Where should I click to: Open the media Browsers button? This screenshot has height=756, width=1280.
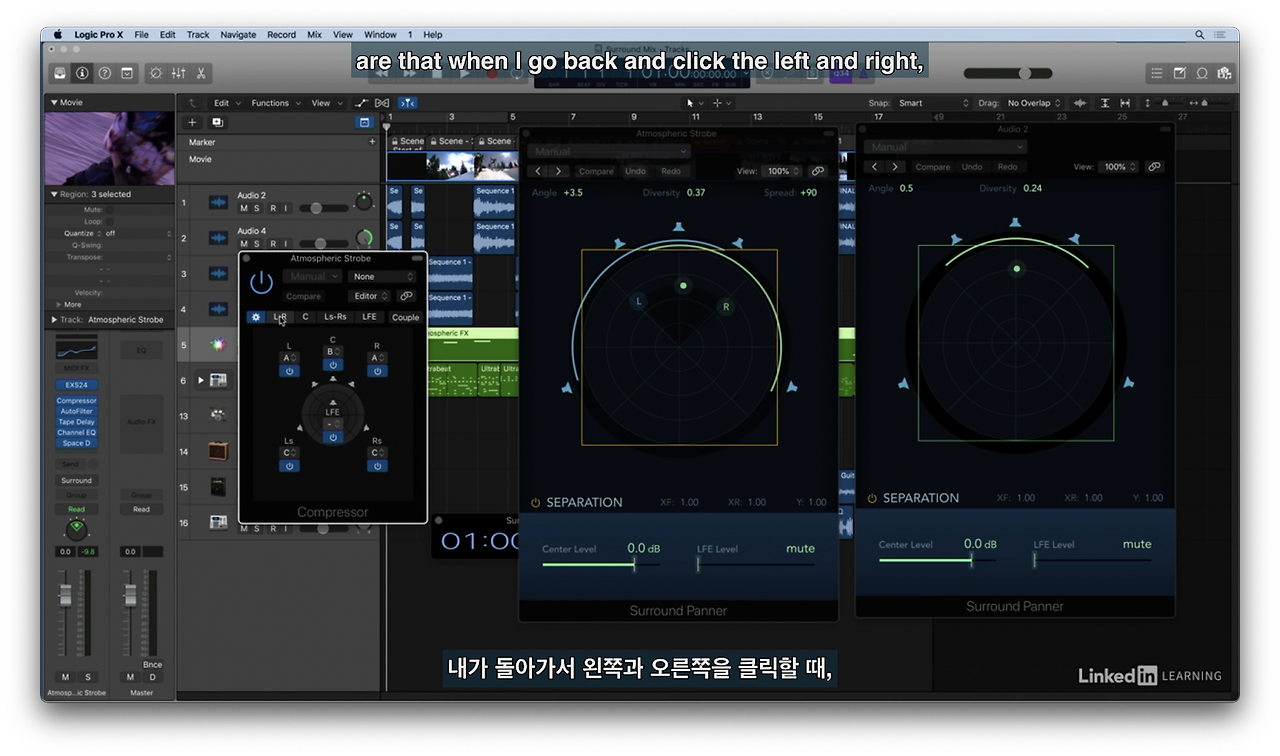click(1224, 73)
